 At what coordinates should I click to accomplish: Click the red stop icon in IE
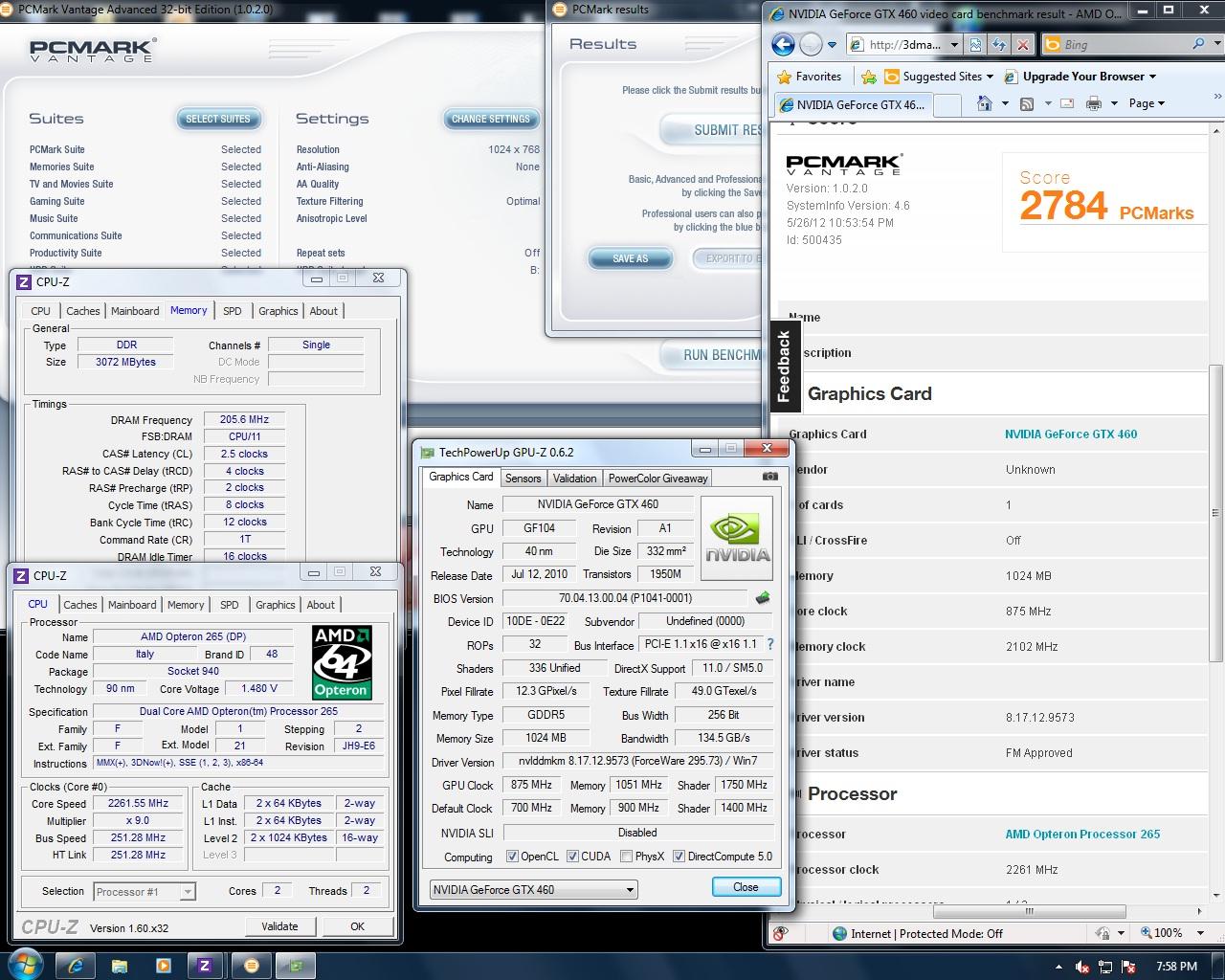[1023, 45]
